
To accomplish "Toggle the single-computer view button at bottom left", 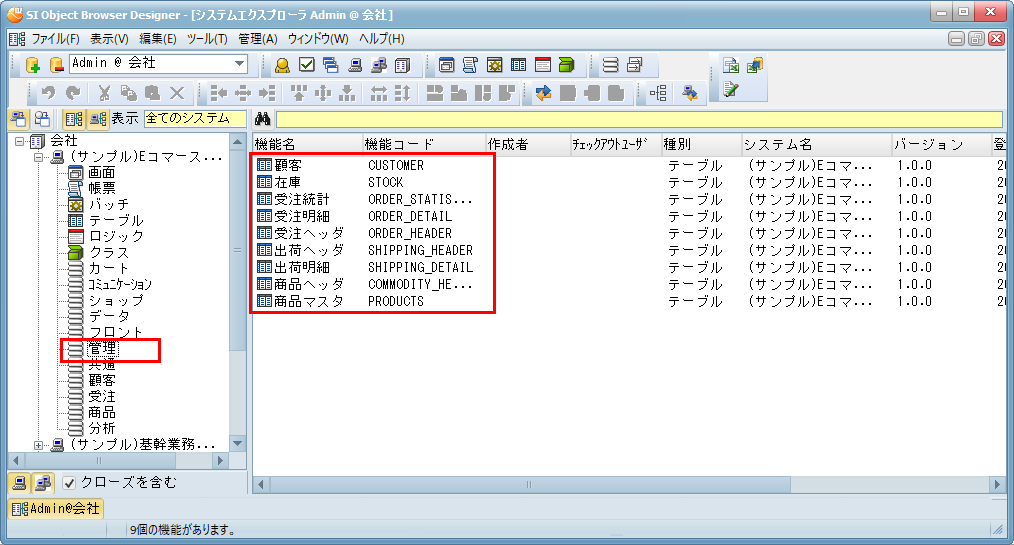I will coord(19,483).
